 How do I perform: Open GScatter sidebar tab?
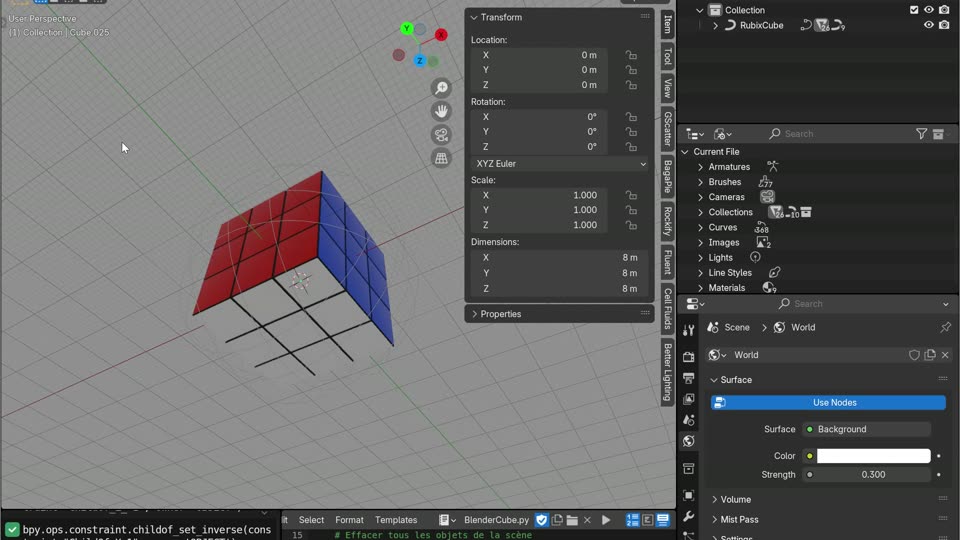(667, 129)
